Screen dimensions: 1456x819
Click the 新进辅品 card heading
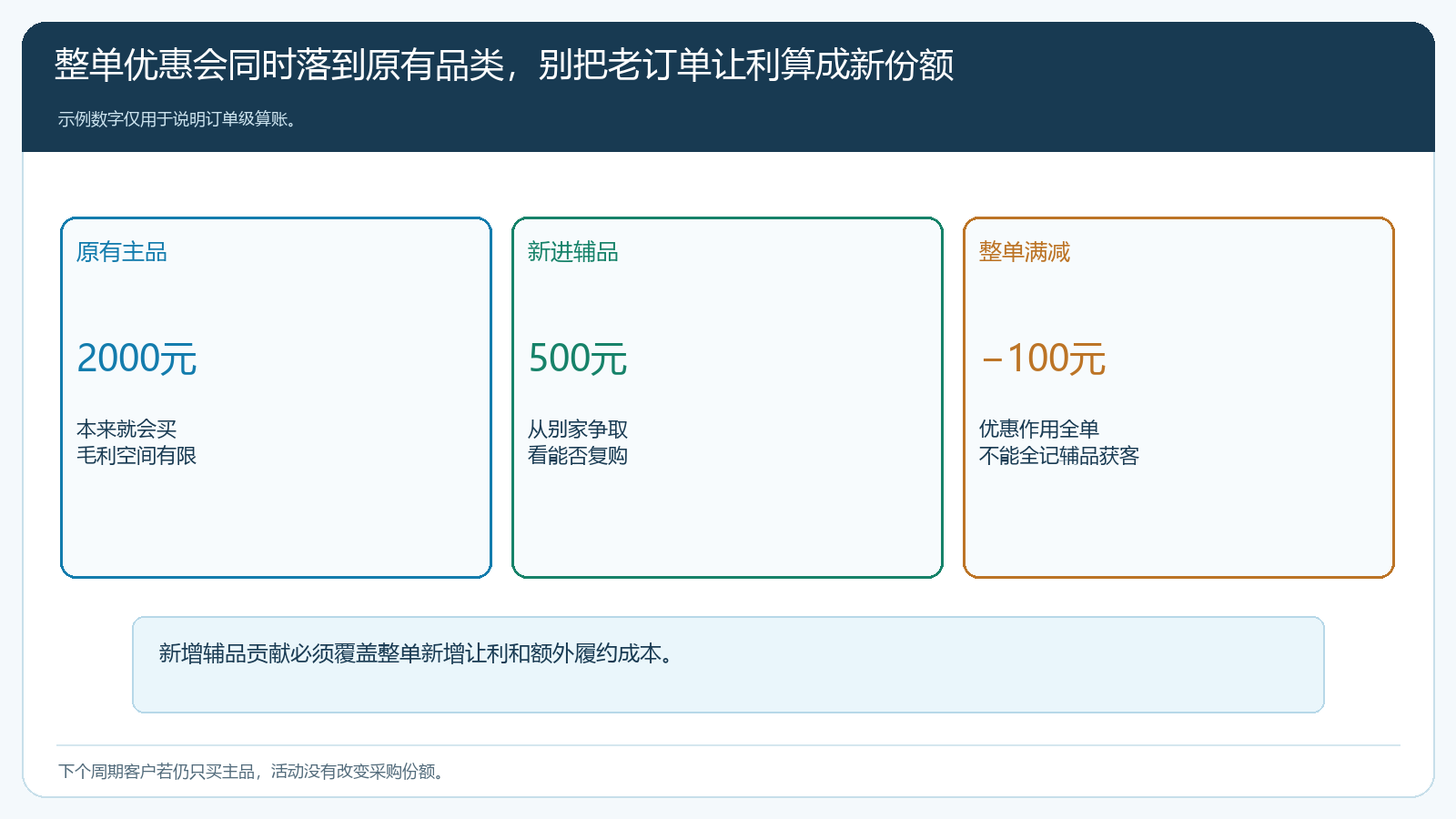click(573, 252)
